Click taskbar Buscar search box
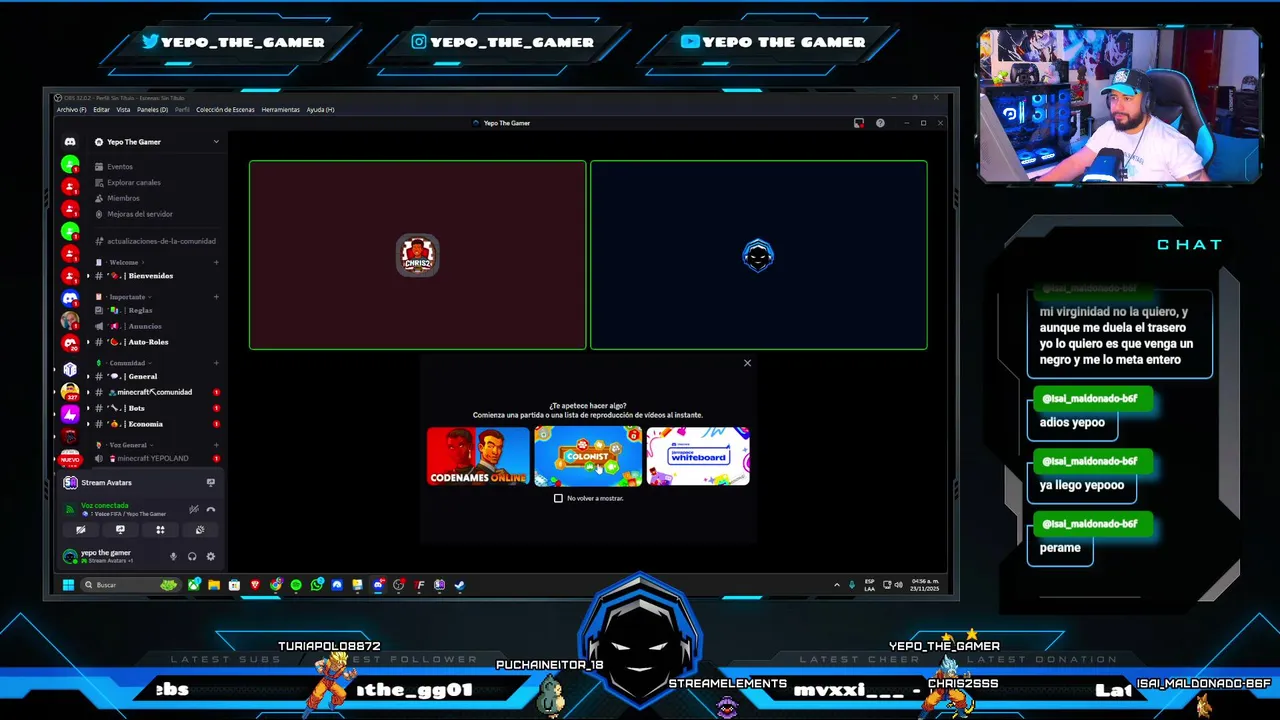Image resolution: width=1280 pixels, height=720 pixels. point(131,585)
